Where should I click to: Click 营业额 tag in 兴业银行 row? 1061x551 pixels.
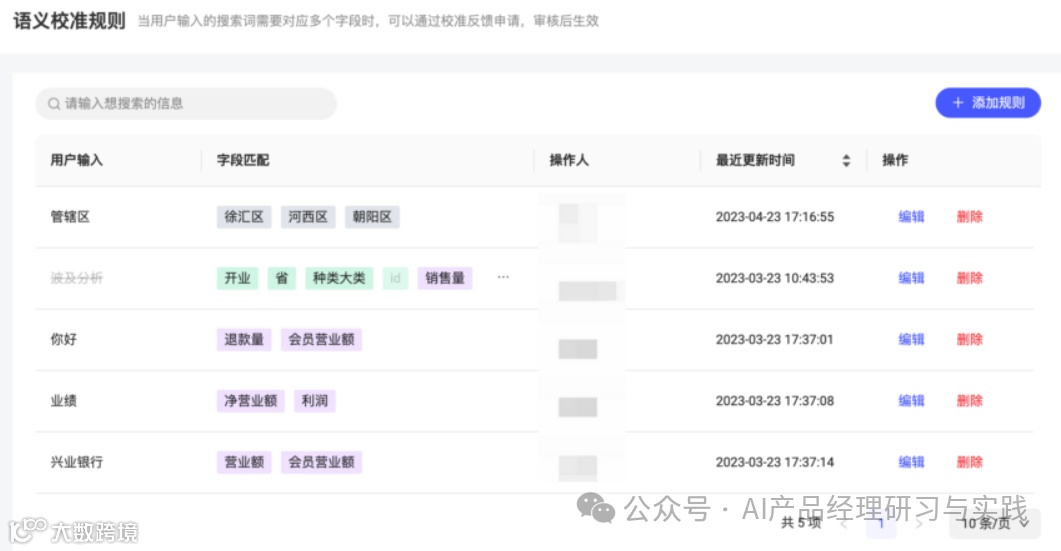244,462
